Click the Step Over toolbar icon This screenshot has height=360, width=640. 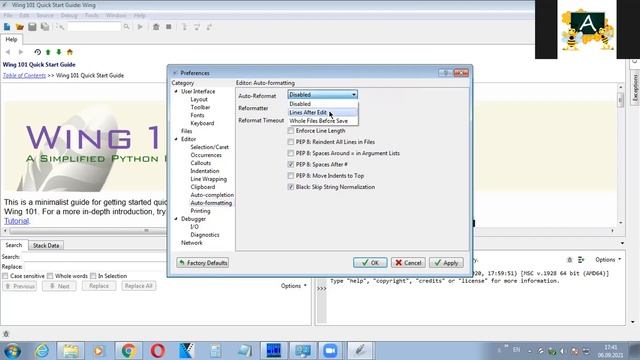click(197, 27)
